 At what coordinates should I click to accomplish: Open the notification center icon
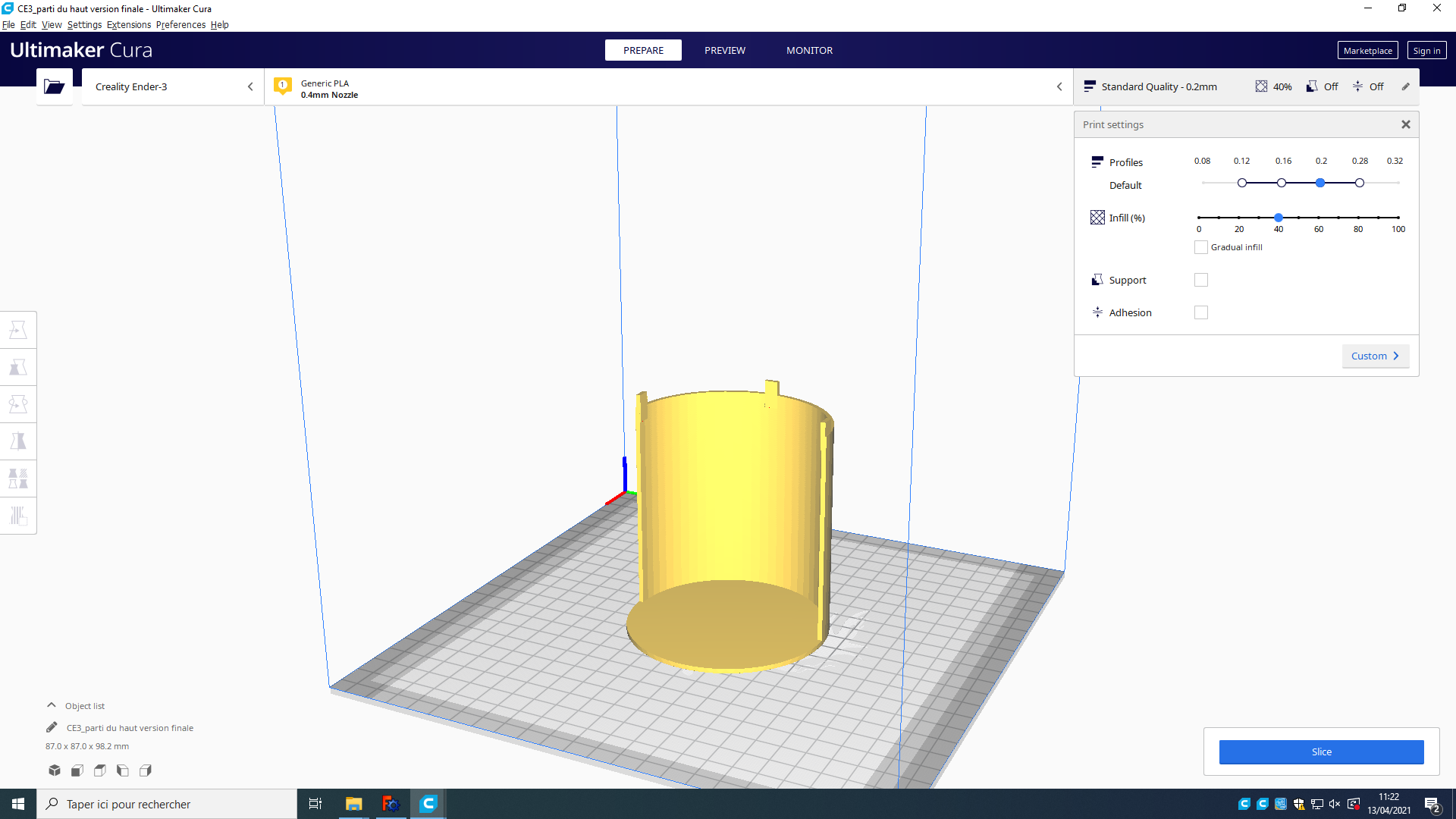1432,805
